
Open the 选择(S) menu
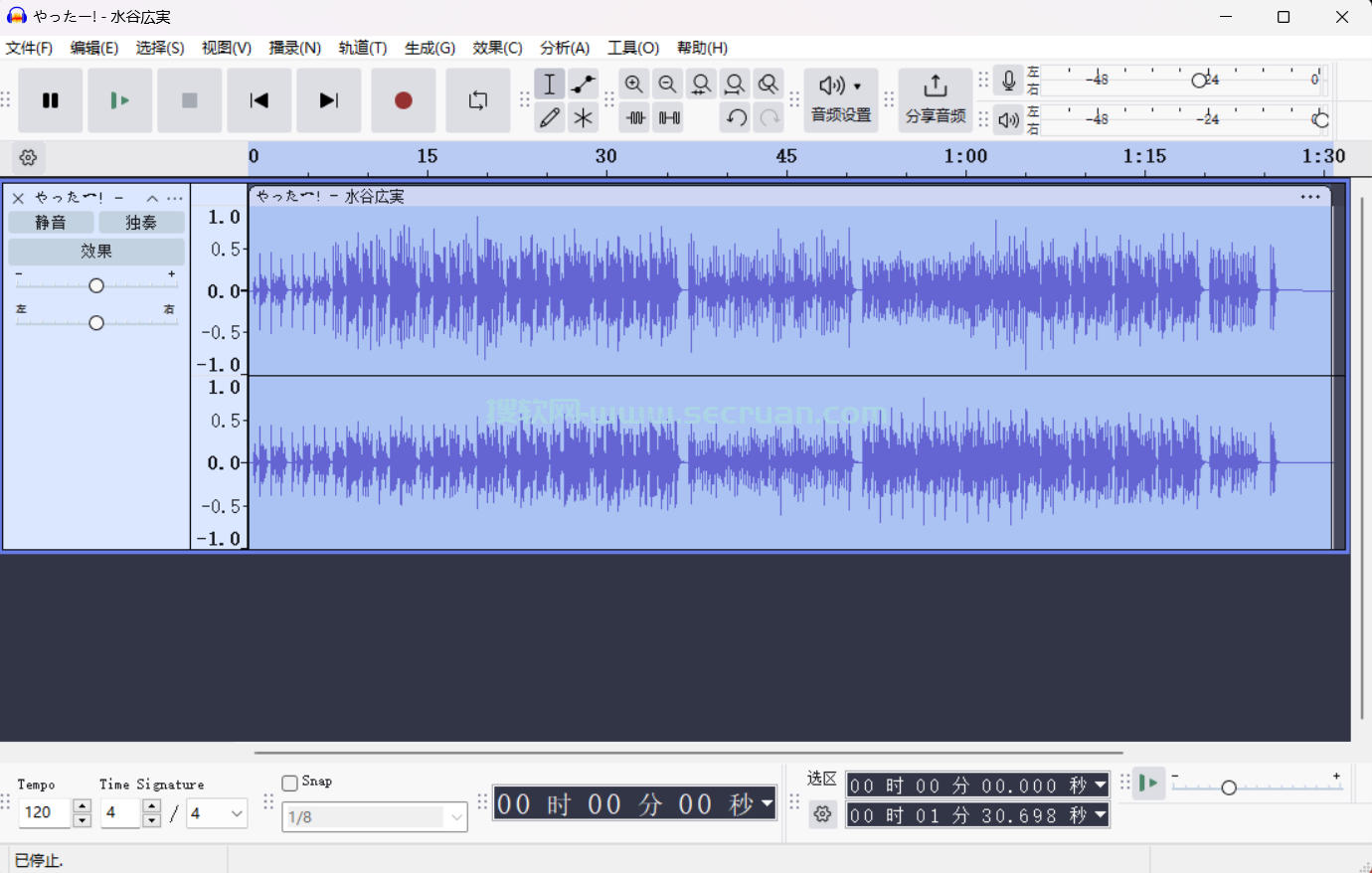[x=160, y=48]
